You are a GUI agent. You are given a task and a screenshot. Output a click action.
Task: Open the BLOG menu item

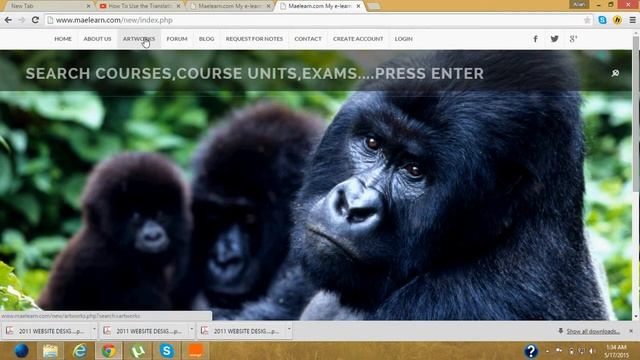(207, 39)
